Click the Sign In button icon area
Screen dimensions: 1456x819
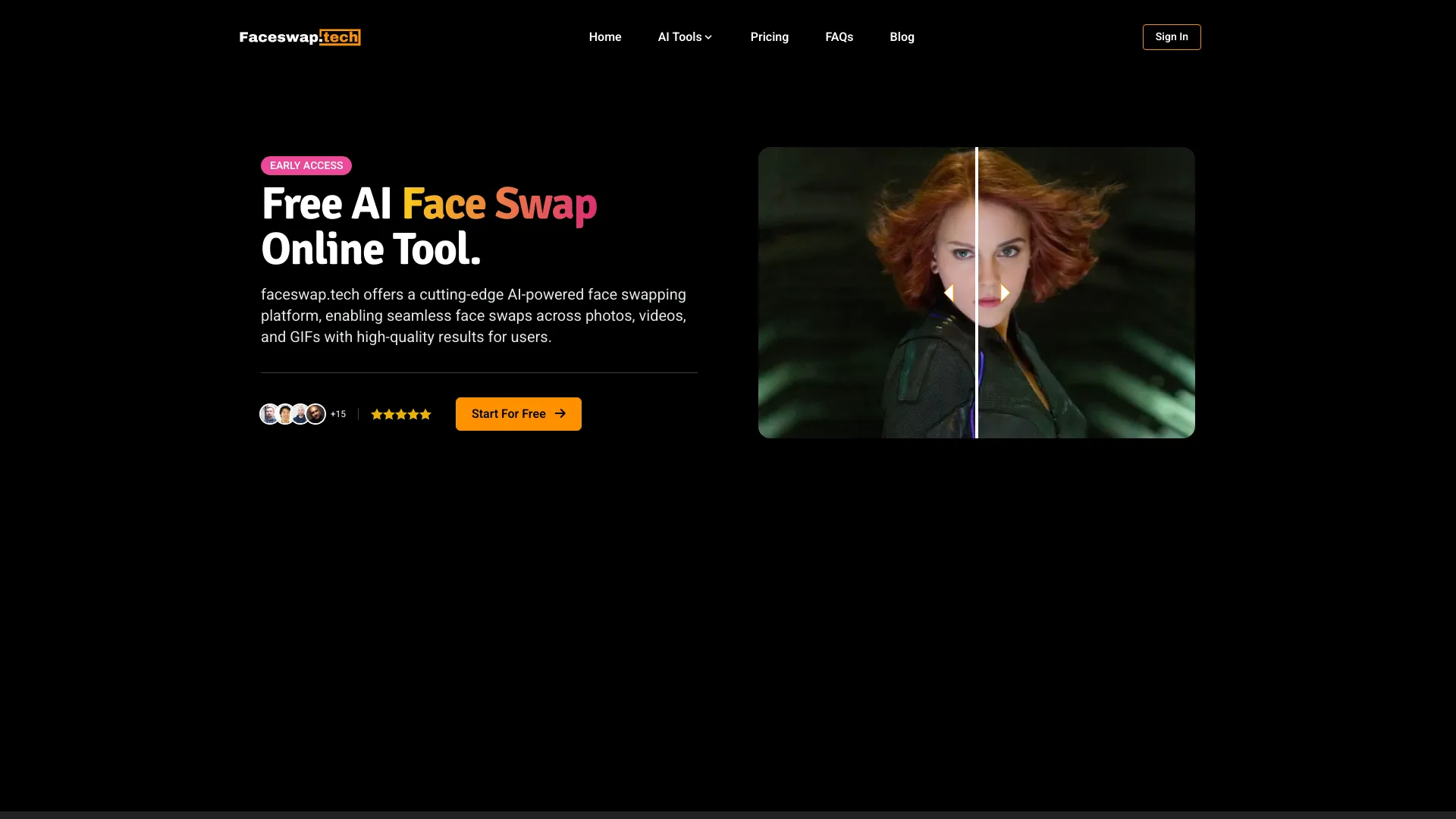(x=1171, y=37)
